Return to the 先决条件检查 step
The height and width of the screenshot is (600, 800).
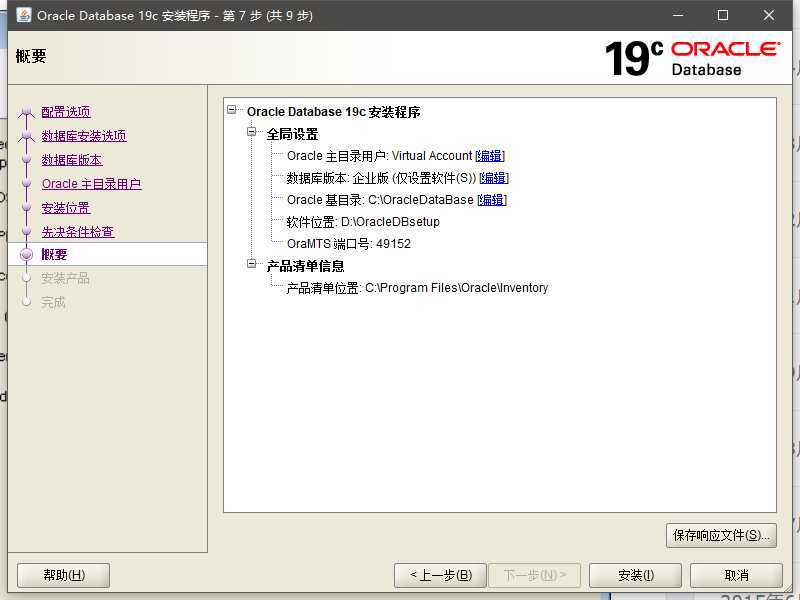[x=78, y=232]
